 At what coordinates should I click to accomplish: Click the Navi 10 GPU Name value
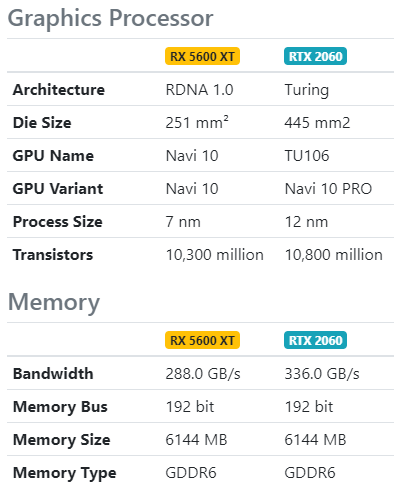coord(192,155)
